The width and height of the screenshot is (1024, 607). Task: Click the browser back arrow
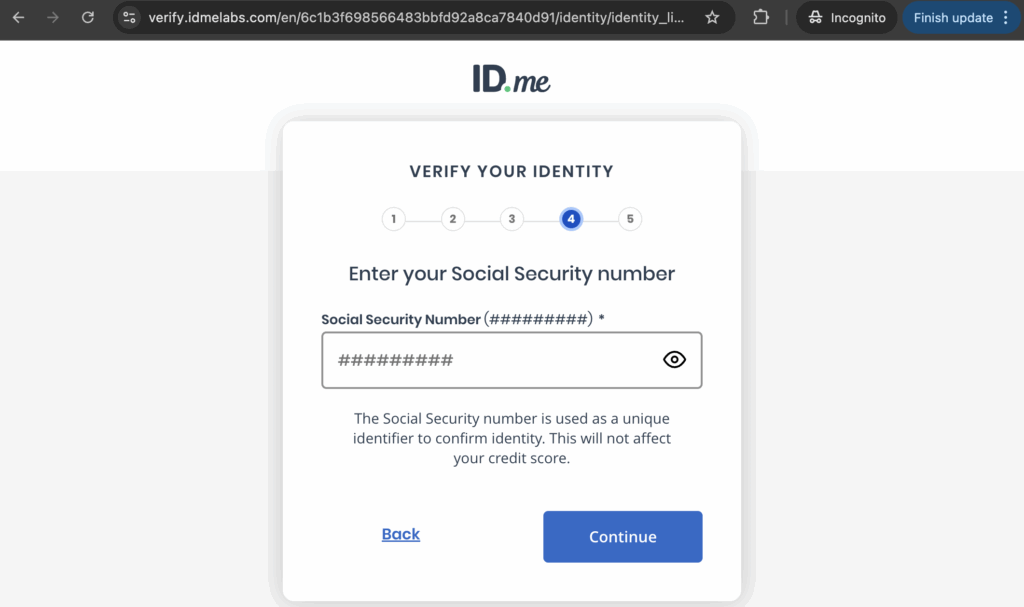[x=18, y=18]
